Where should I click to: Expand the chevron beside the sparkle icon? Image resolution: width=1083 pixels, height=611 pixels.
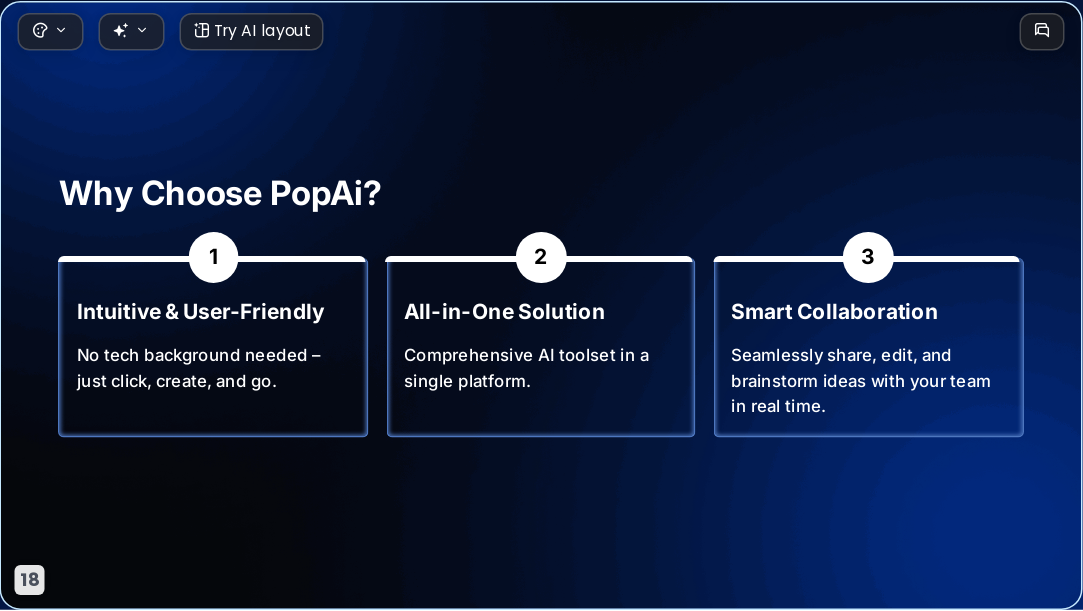[142, 30]
